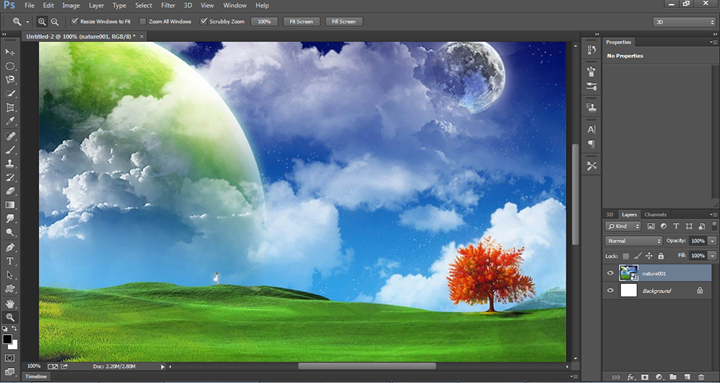Hide the nature001 layer
The width and height of the screenshot is (720, 383).
click(610, 273)
